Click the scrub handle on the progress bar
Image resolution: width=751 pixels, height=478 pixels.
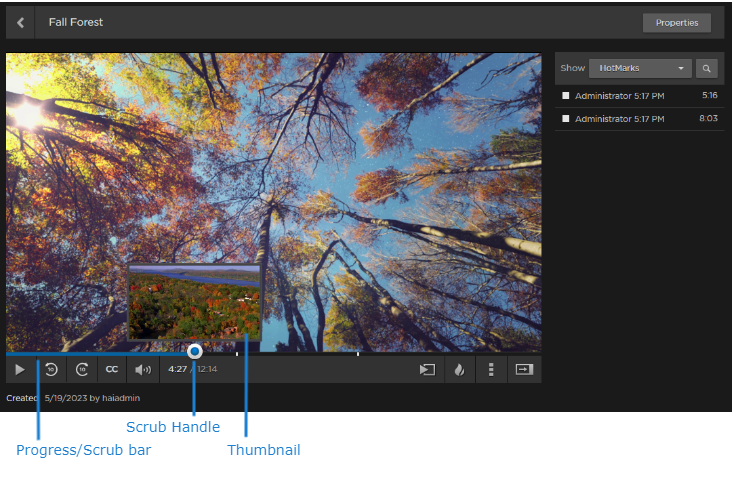point(195,351)
